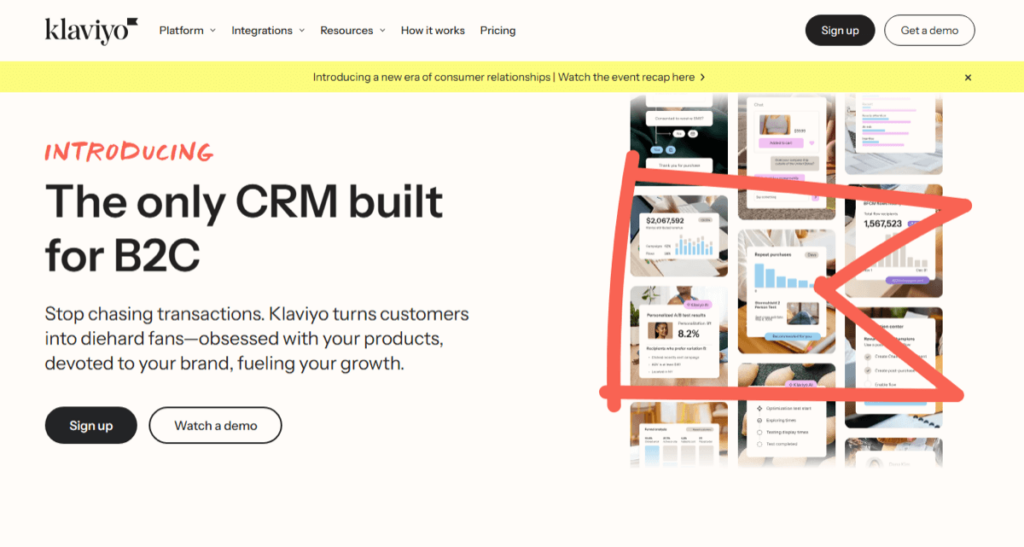1024x547 pixels.
Task: Click the 1,567,523 recipients card
Action: click(893, 240)
